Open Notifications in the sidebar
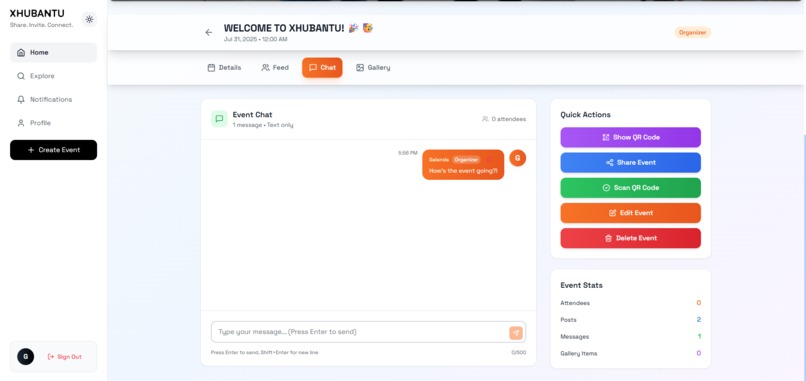This screenshot has width=806, height=381. pos(53,100)
